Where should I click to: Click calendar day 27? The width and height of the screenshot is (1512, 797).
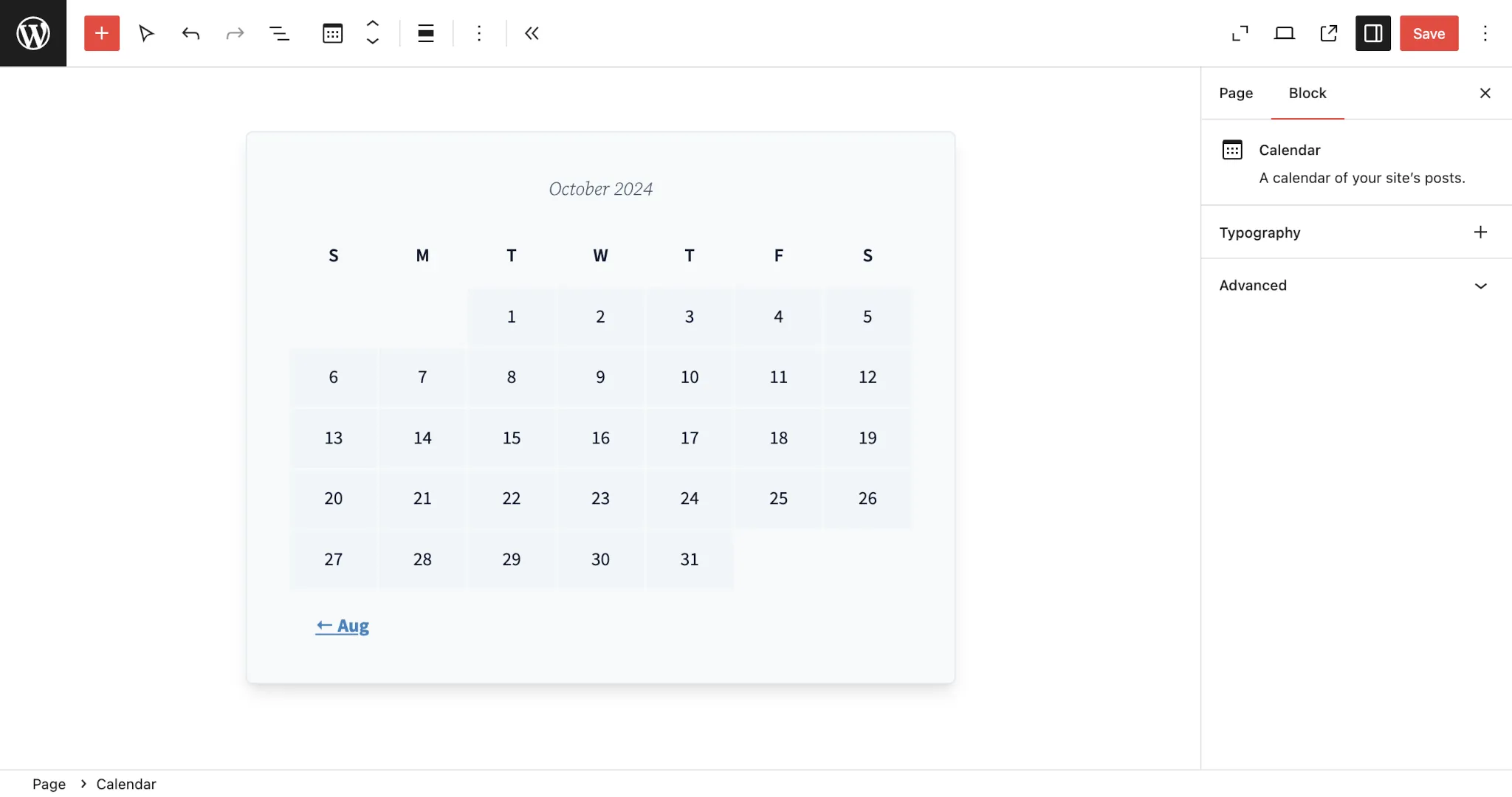pyautogui.click(x=334, y=559)
